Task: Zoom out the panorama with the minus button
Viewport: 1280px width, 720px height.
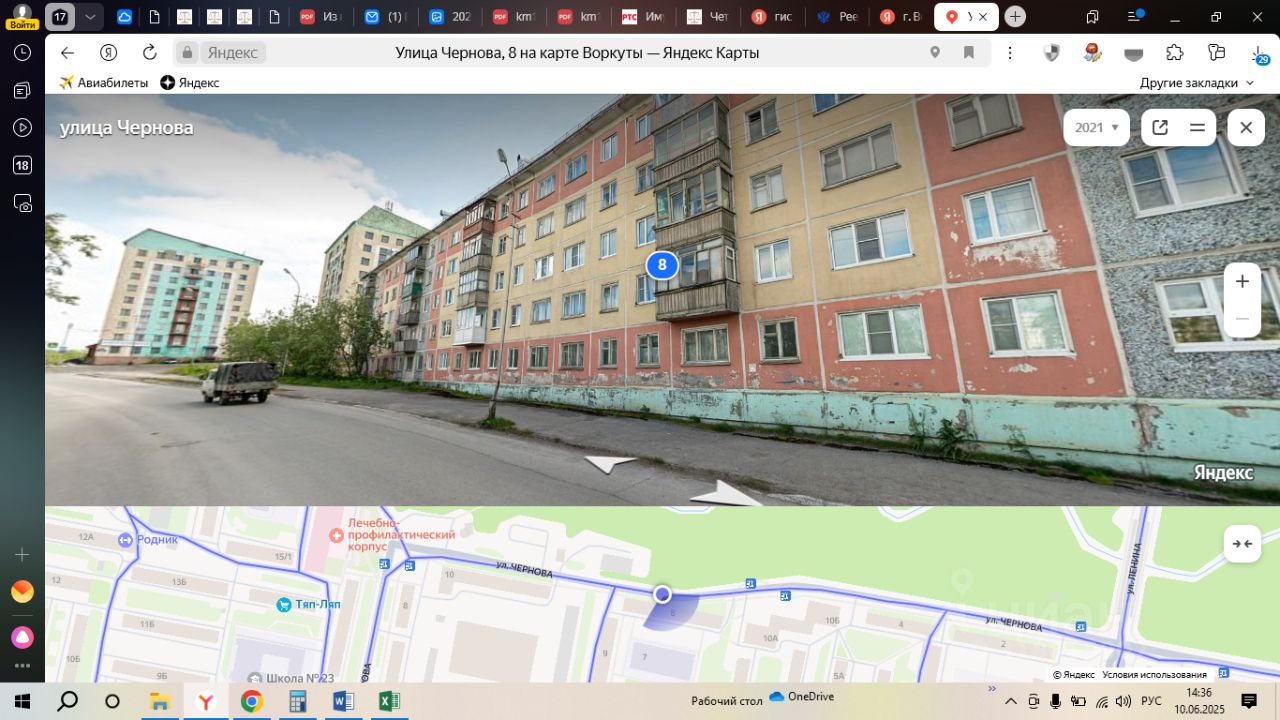Action: click(x=1242, y=318)
